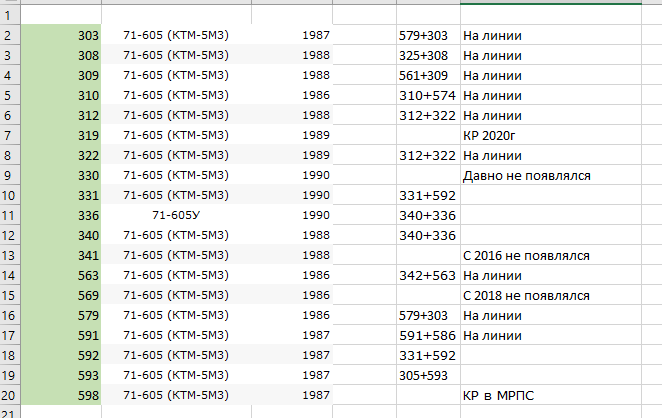Select the entire row 20
This screenshot has height=418, width=662.
9,395
